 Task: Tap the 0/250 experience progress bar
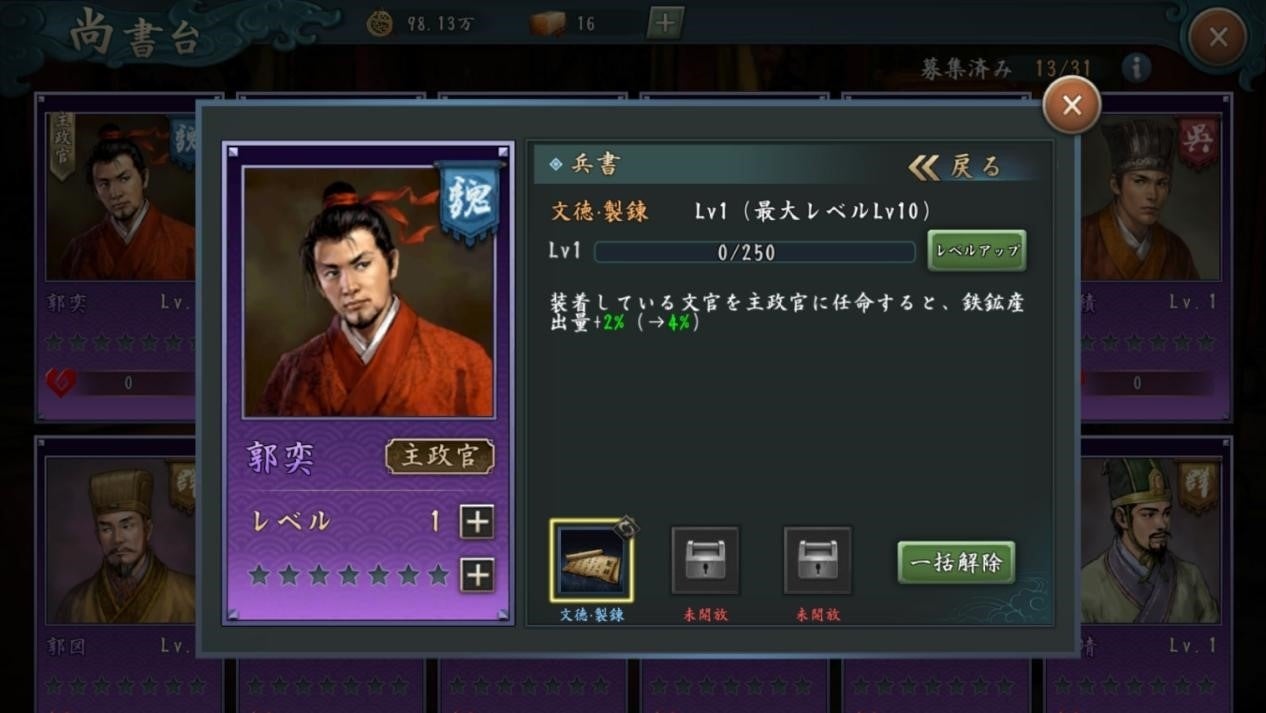(x=755, y=252)
